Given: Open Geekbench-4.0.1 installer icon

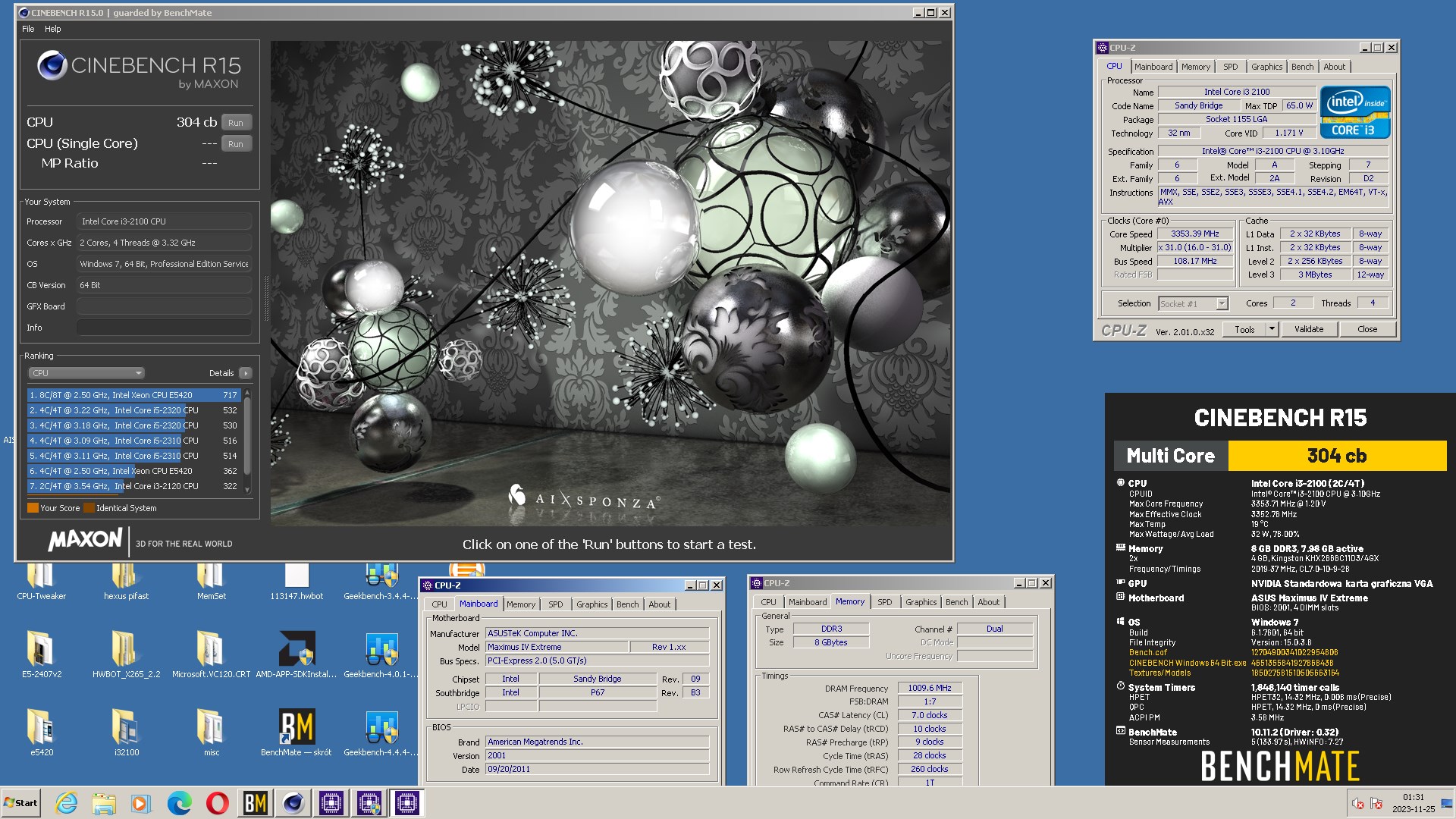Looking at the screenshot, I should [381, 654].
